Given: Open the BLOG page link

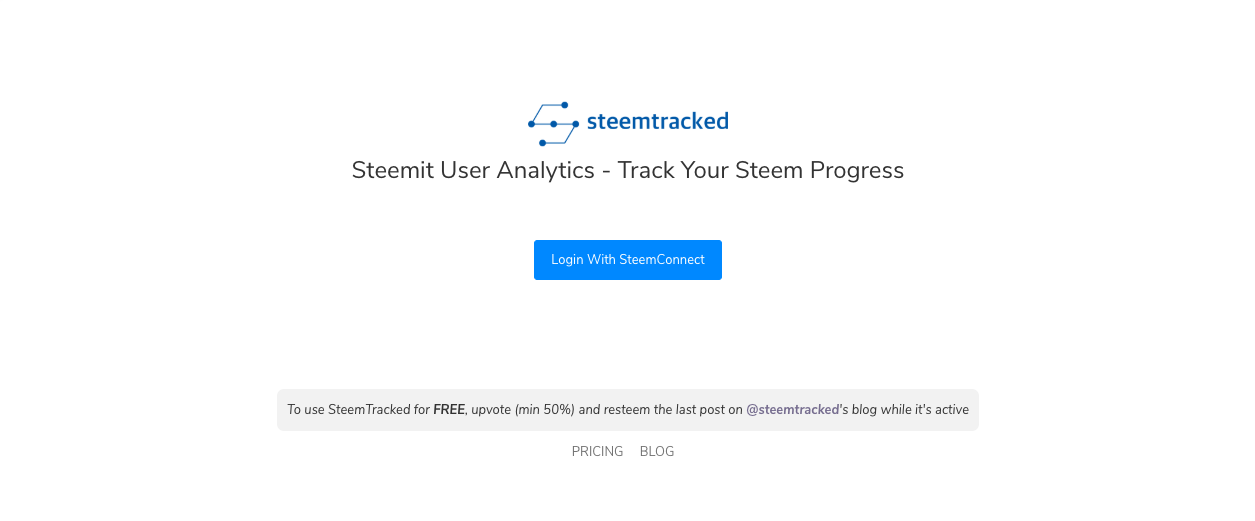Looking at the screenshot, I should click(657, 451).
